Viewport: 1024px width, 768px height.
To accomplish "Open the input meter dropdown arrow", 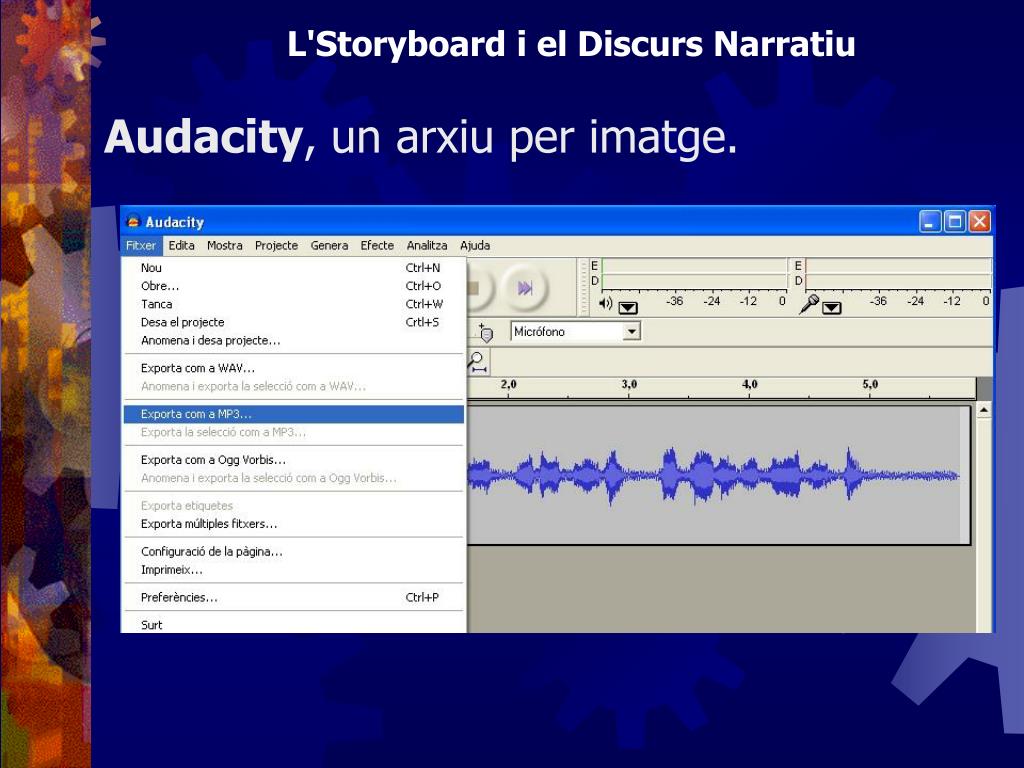I will pyautogui.click(x=831, y=308).
